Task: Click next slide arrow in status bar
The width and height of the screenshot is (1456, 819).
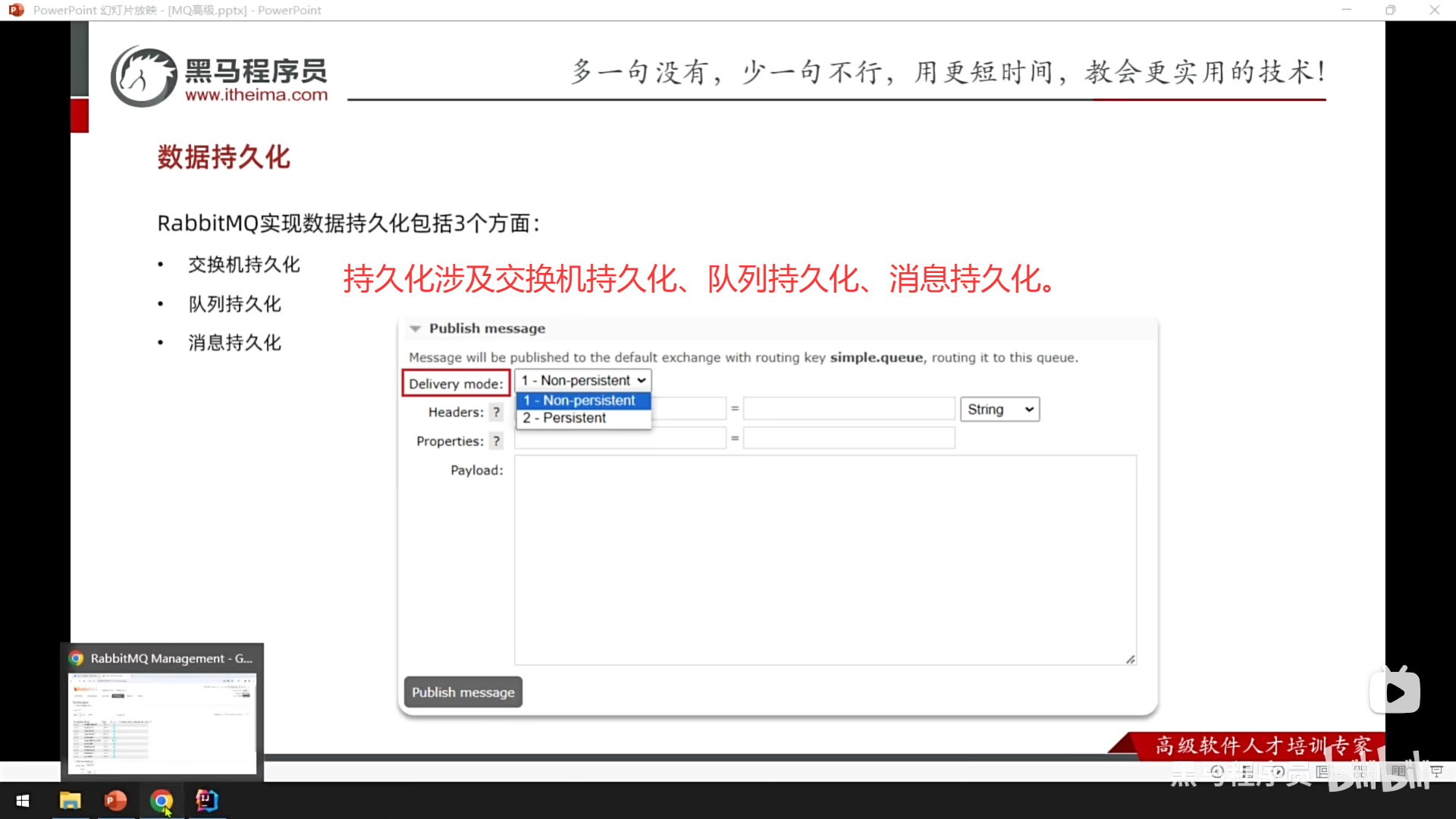Action: pyautogui.click(x=1278, y=771)
